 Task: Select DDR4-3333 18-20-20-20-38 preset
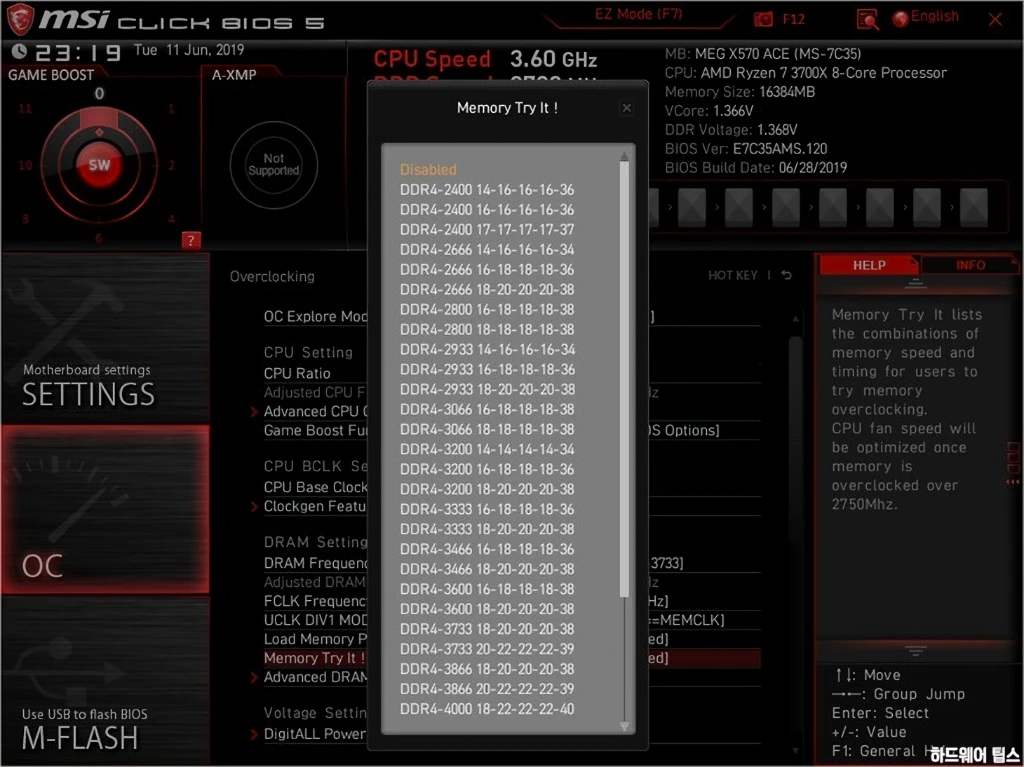coord(487,529)
